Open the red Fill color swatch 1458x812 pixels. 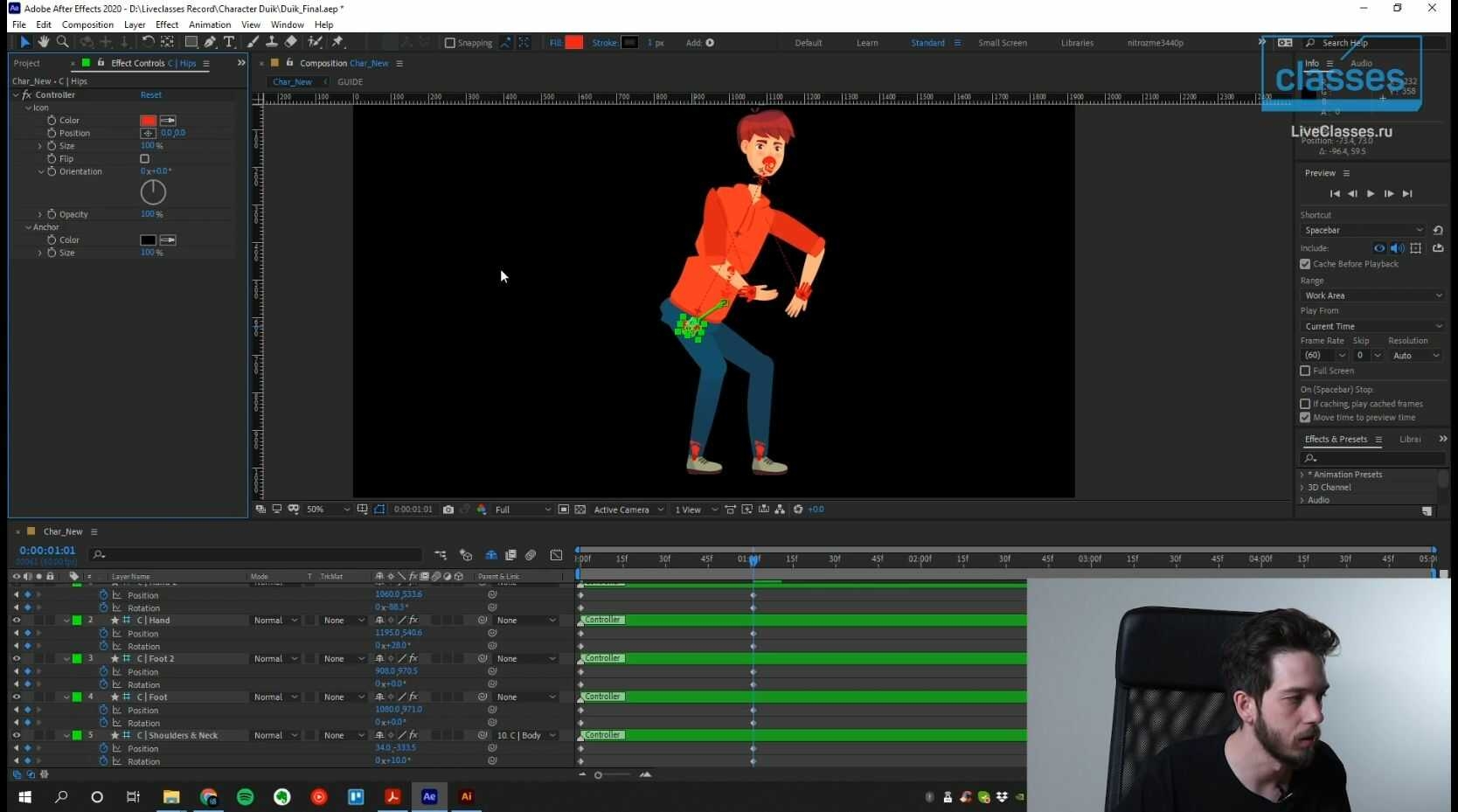coord(574,42)
